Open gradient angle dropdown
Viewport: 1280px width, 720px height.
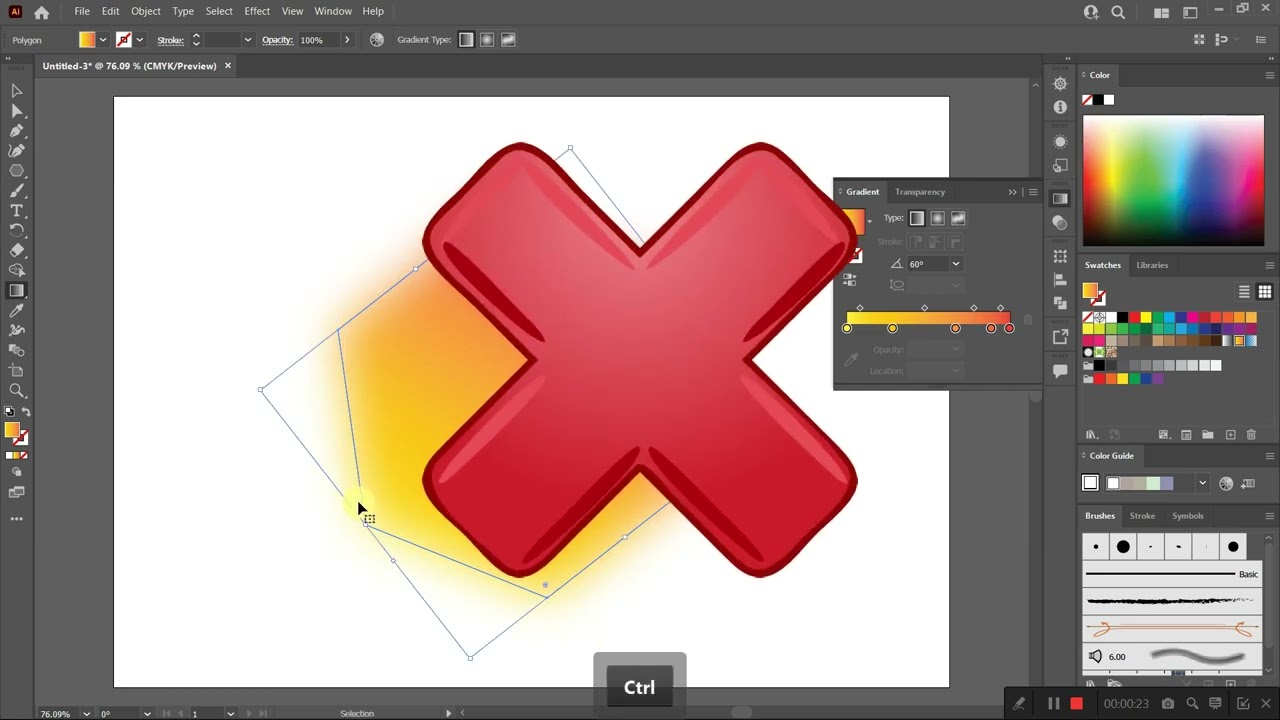(955, 264)
